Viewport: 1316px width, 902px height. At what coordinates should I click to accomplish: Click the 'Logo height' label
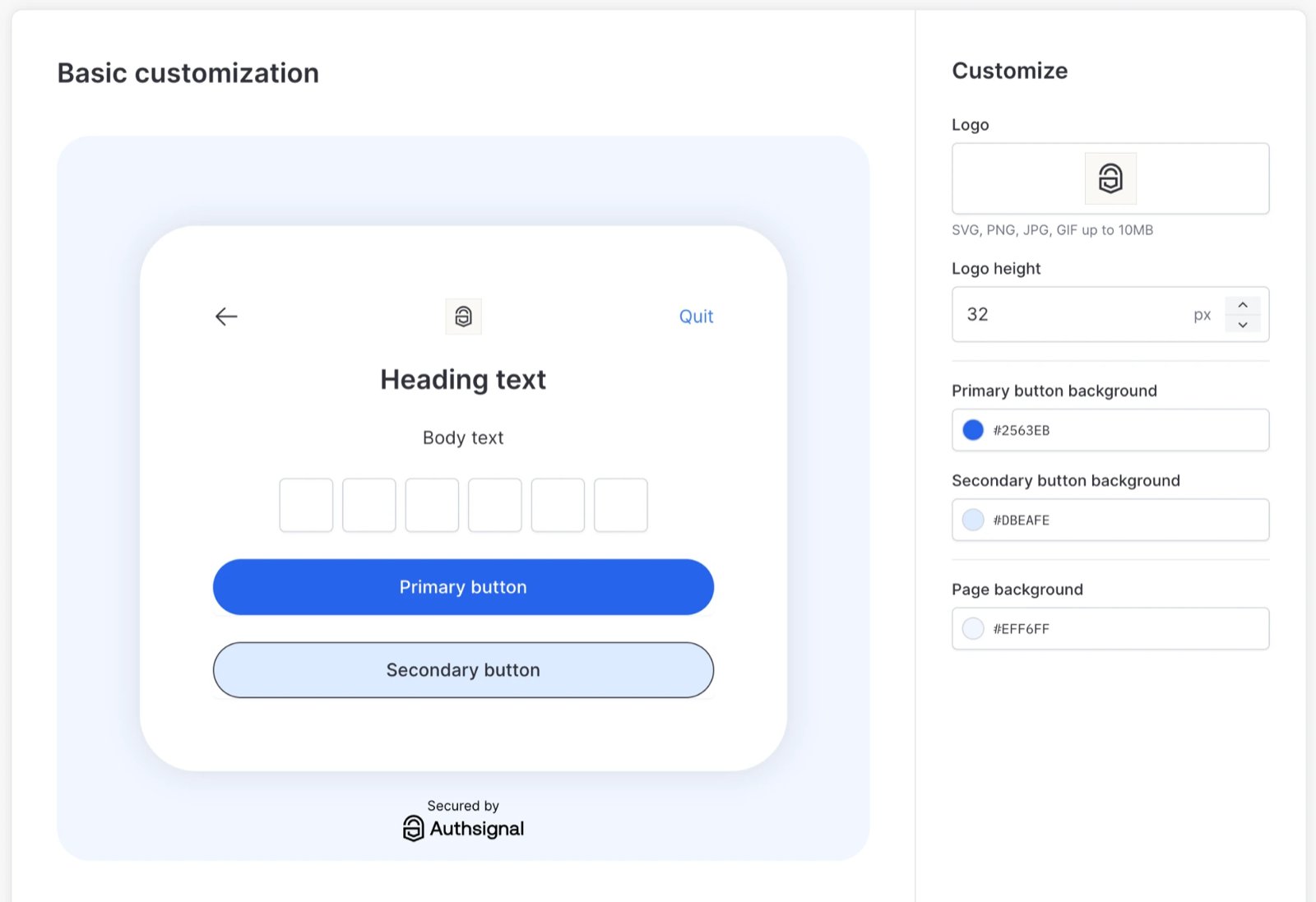(996, 269)
